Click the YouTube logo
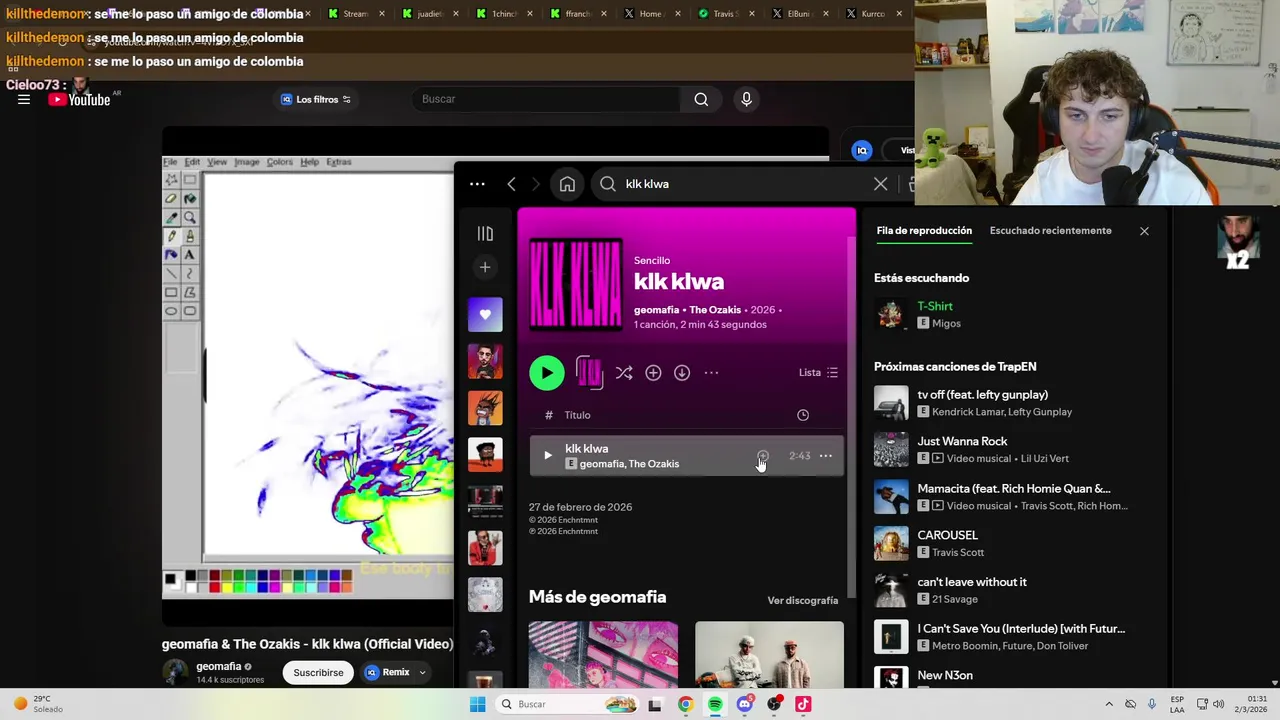 [79, 99]
